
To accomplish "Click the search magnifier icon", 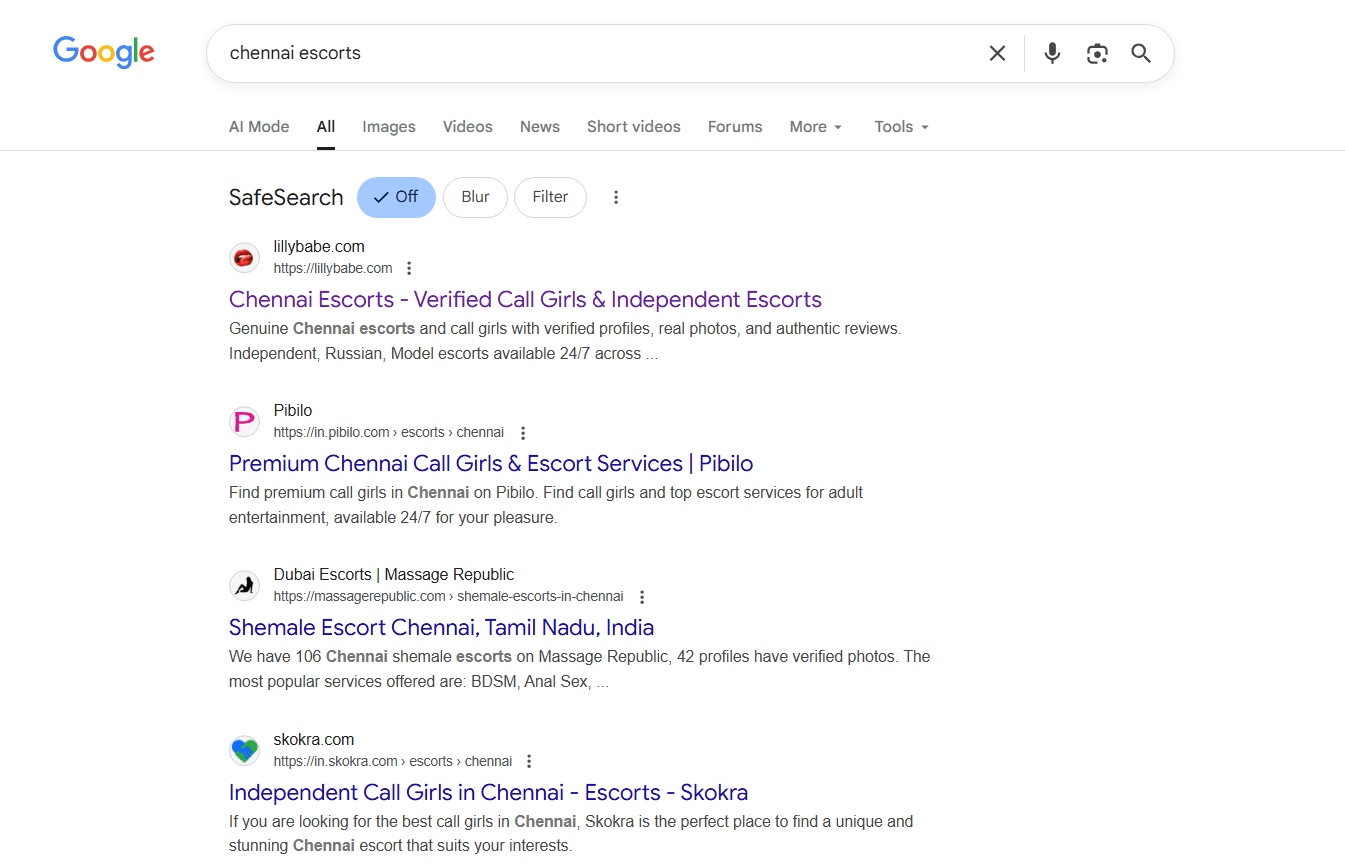I will (x=1141, y=53).
